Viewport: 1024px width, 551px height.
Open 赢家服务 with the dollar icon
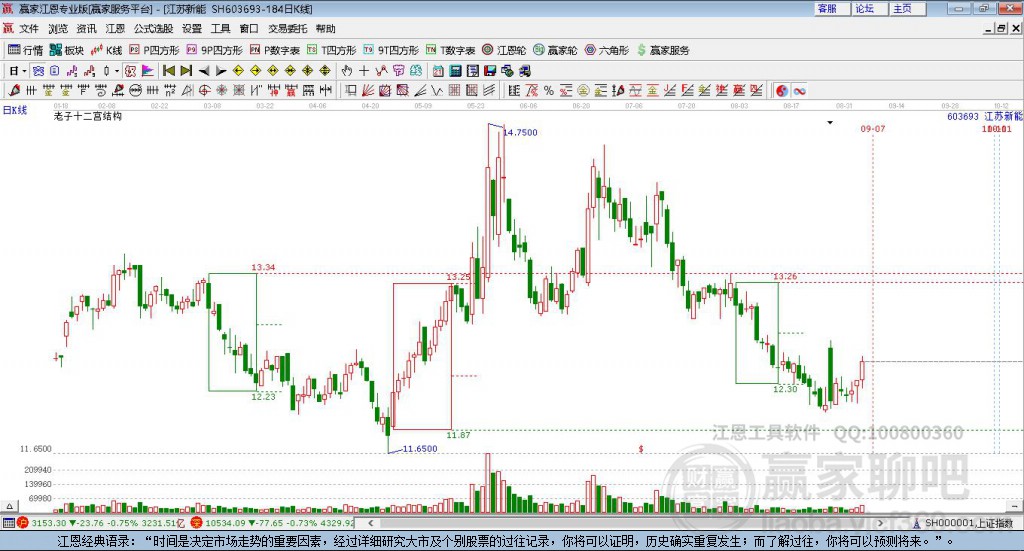click(663, 50)
